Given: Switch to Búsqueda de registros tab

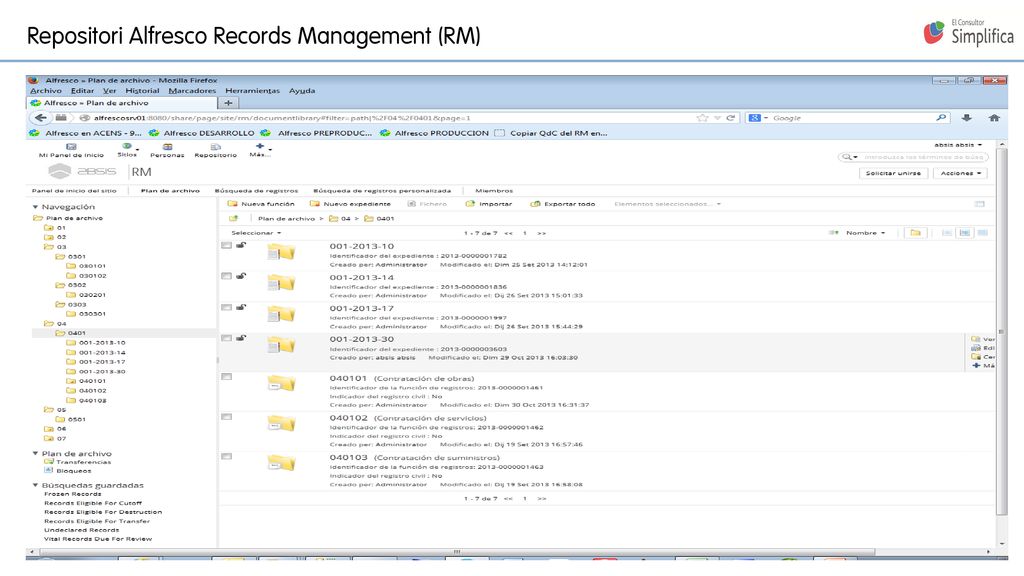Looking at the screenshot, I should pyautogui.click(x=256, y=191).
